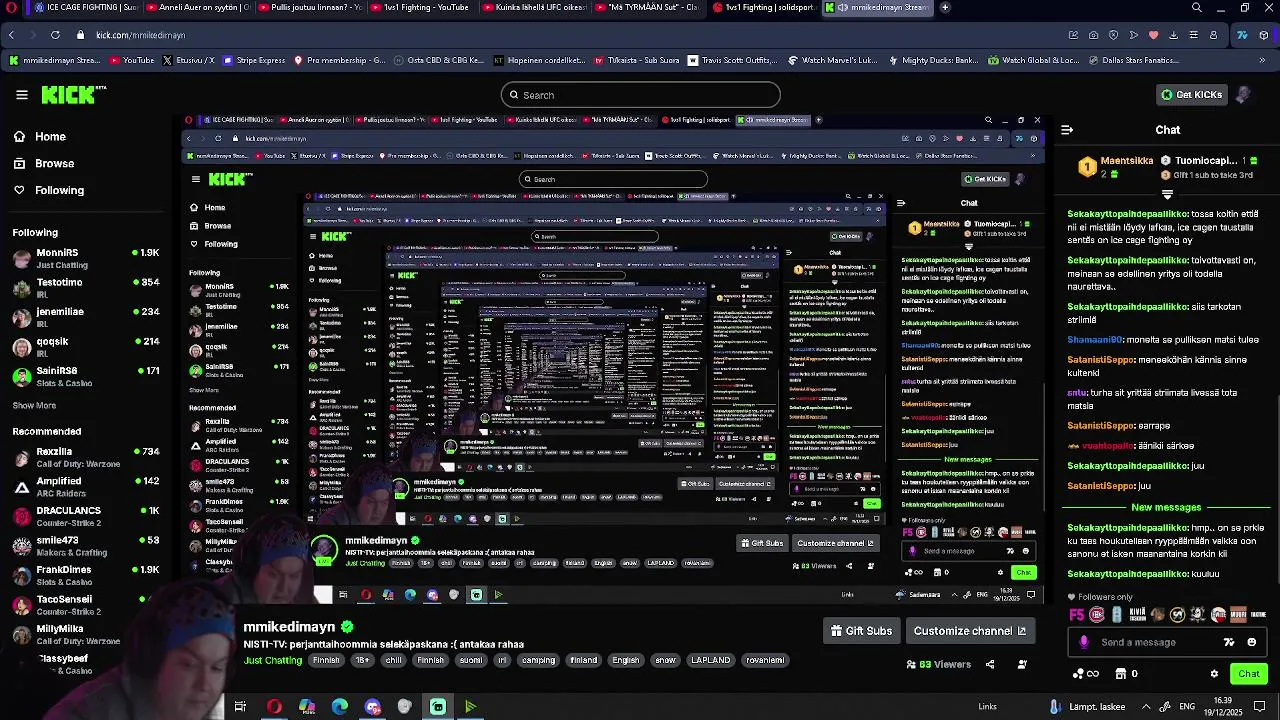
Task: Collapse the outermost Kick sidebar hamburger menu
Action: (x=22, y=95)
